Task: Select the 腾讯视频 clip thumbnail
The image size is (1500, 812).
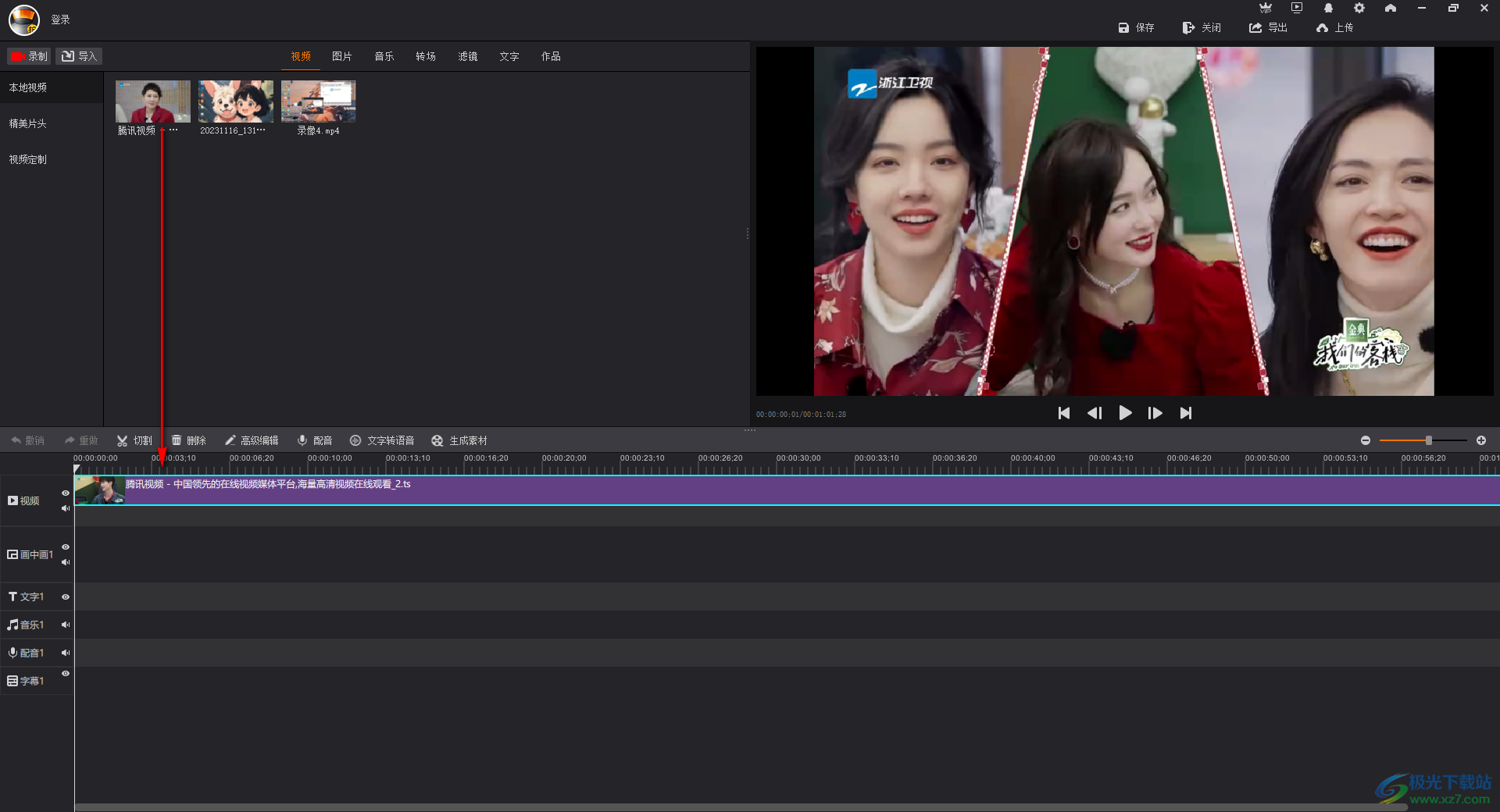Action: coord(153,101)
